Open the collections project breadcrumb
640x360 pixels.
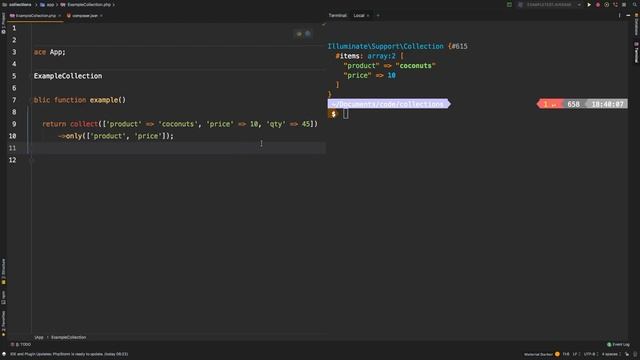(x=17, y=4)
